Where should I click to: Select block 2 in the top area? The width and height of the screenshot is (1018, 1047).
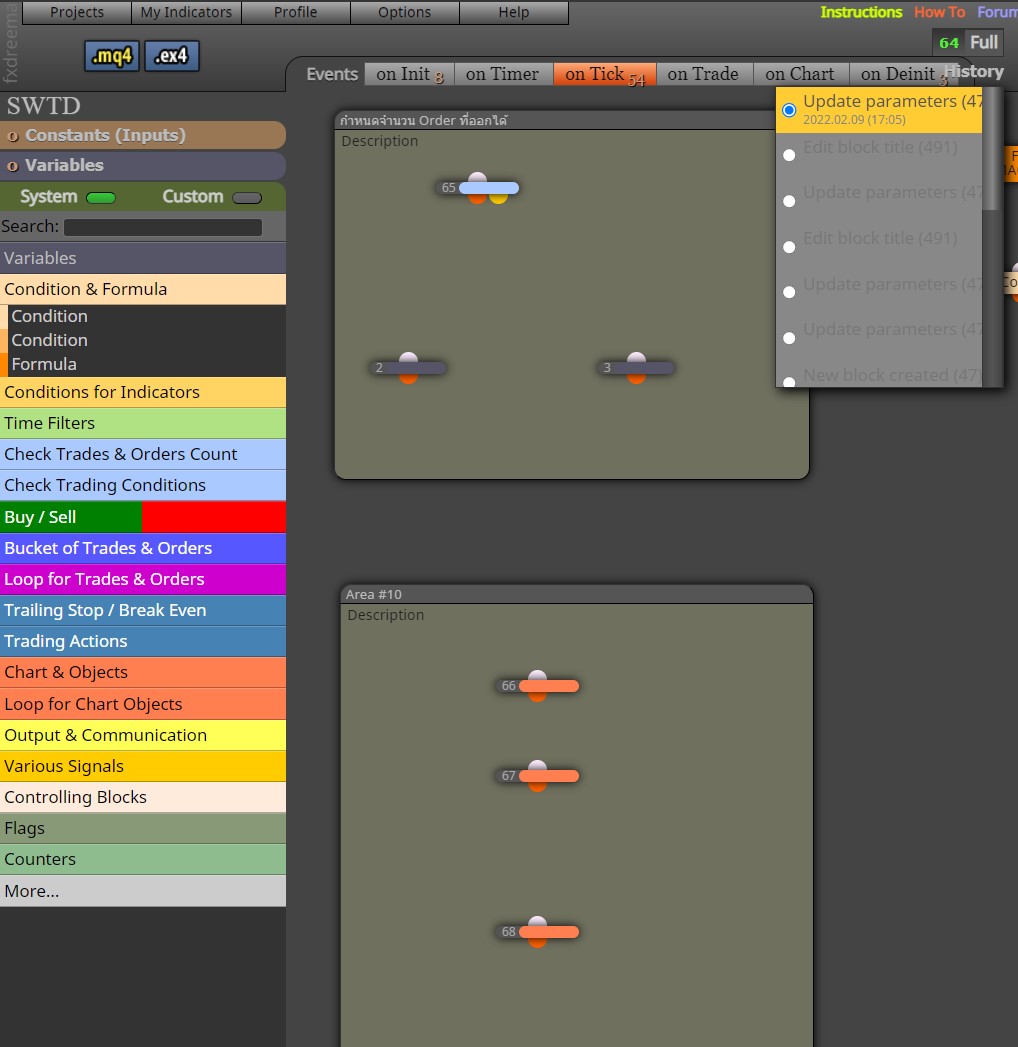409,368
